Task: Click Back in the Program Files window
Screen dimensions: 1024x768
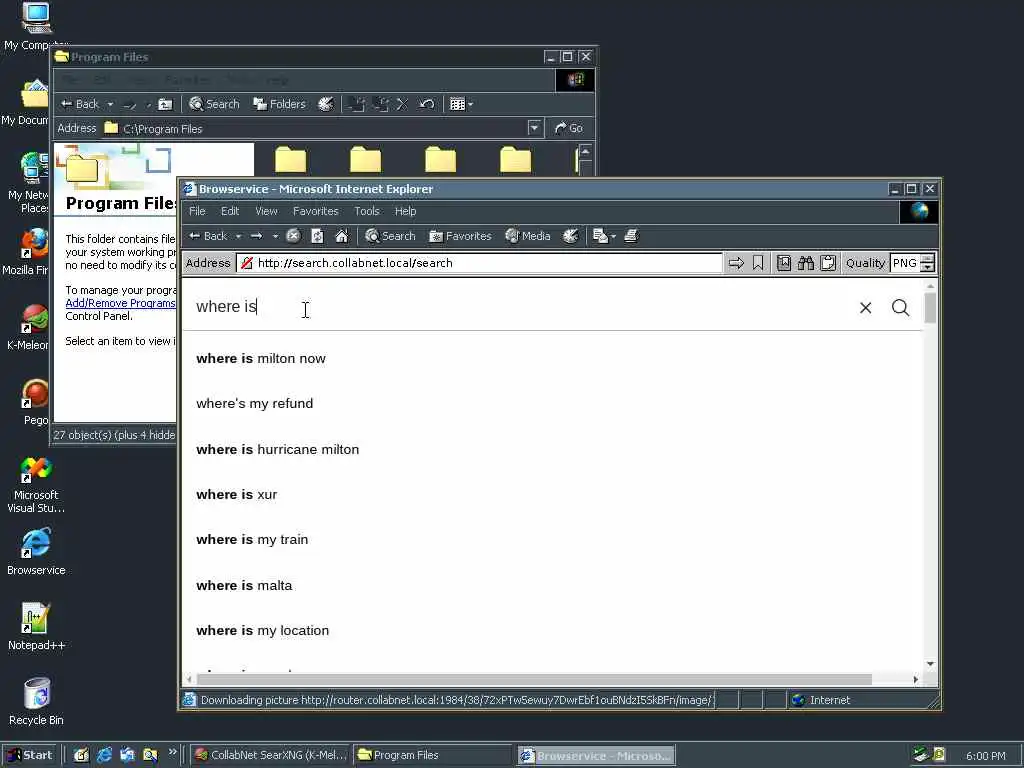Action: pyautogui.click(x=80, y=104)
